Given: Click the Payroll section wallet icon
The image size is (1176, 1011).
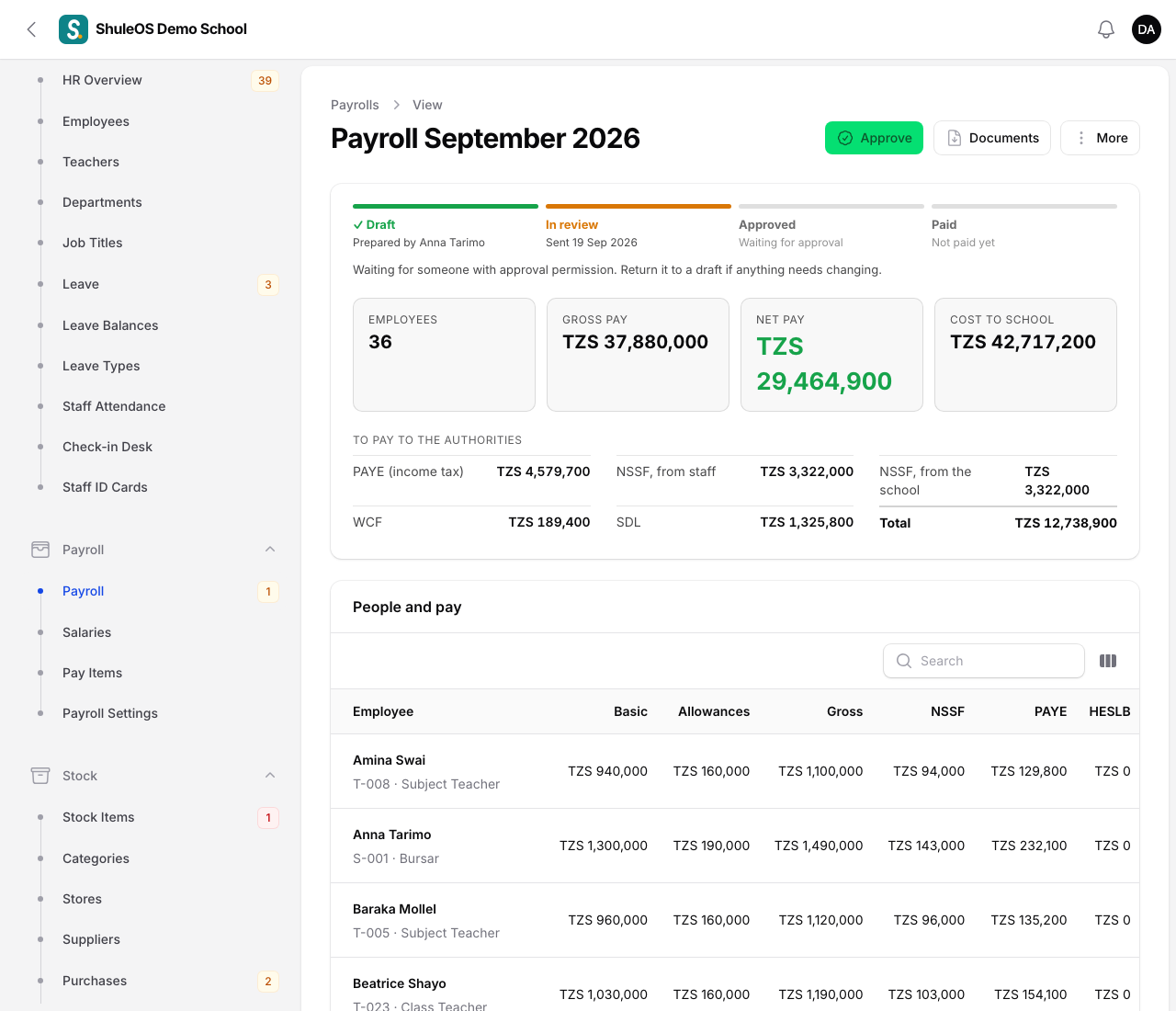Looking at the screenshot, I should click(40, 550).
